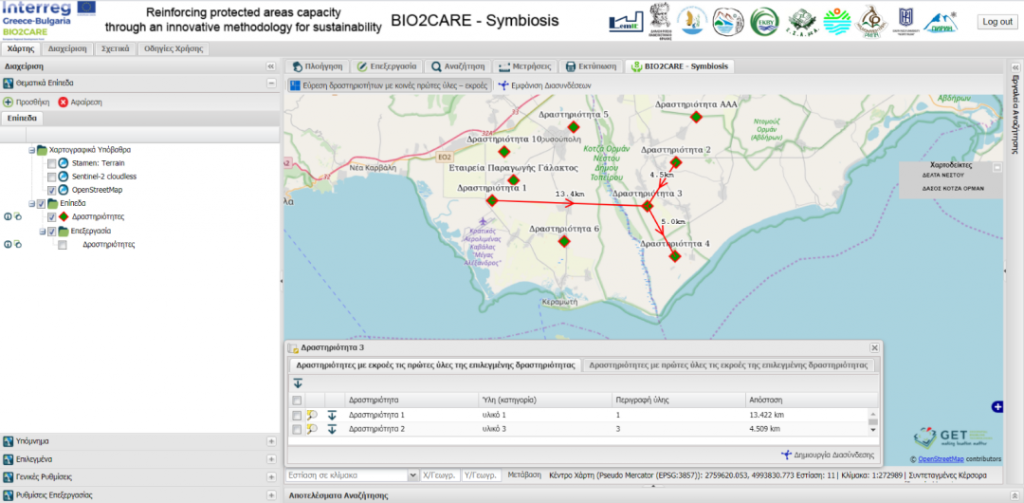Click the Μετάβαση button
The image size is (1024, 503).
pyautogui.click(x=524, y=476)
